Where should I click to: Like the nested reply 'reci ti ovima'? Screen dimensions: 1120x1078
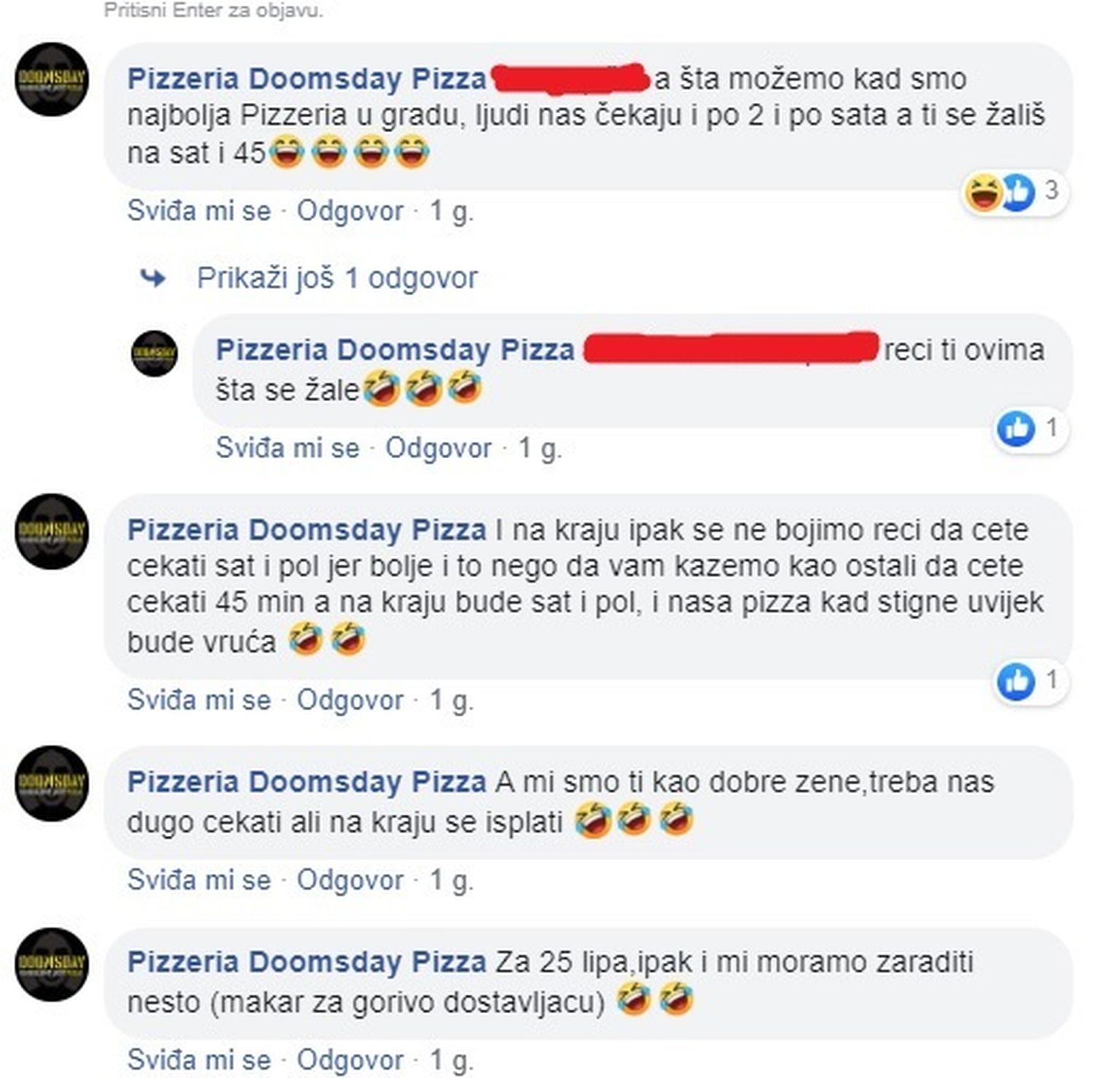pyautogui.click(x=288, y=448)
